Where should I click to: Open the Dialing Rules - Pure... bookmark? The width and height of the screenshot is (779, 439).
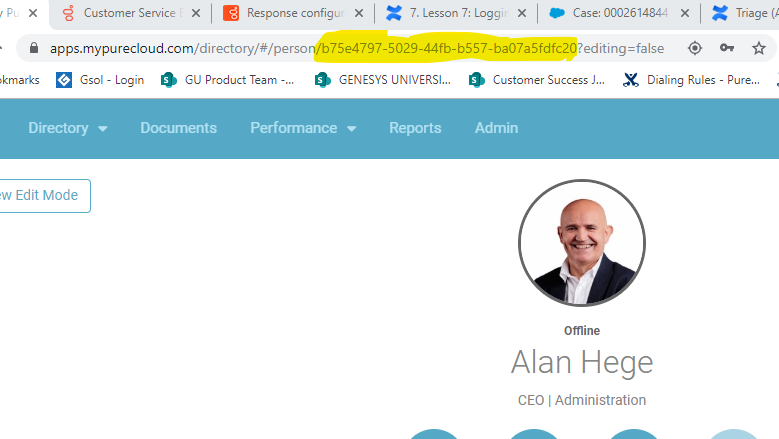(x=691, y=80)
